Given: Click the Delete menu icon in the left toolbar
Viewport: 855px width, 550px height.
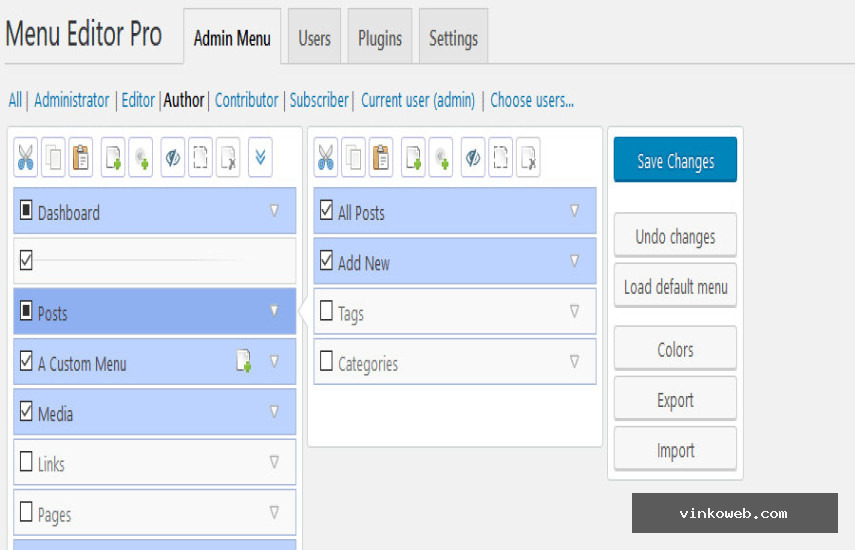Looking at the screenshot, I should [228, 158].
